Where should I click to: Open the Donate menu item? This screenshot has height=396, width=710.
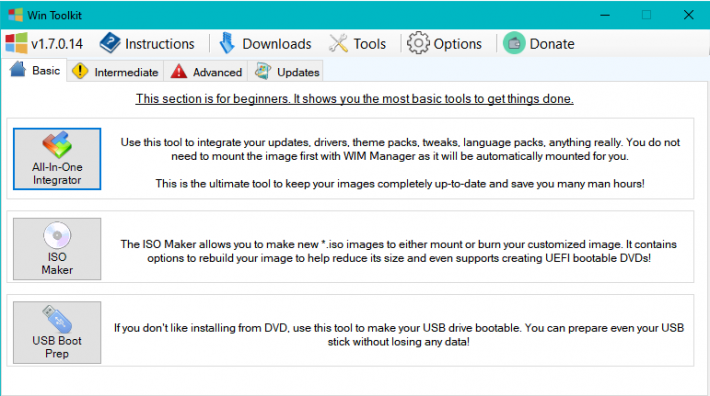pos(539,43)
